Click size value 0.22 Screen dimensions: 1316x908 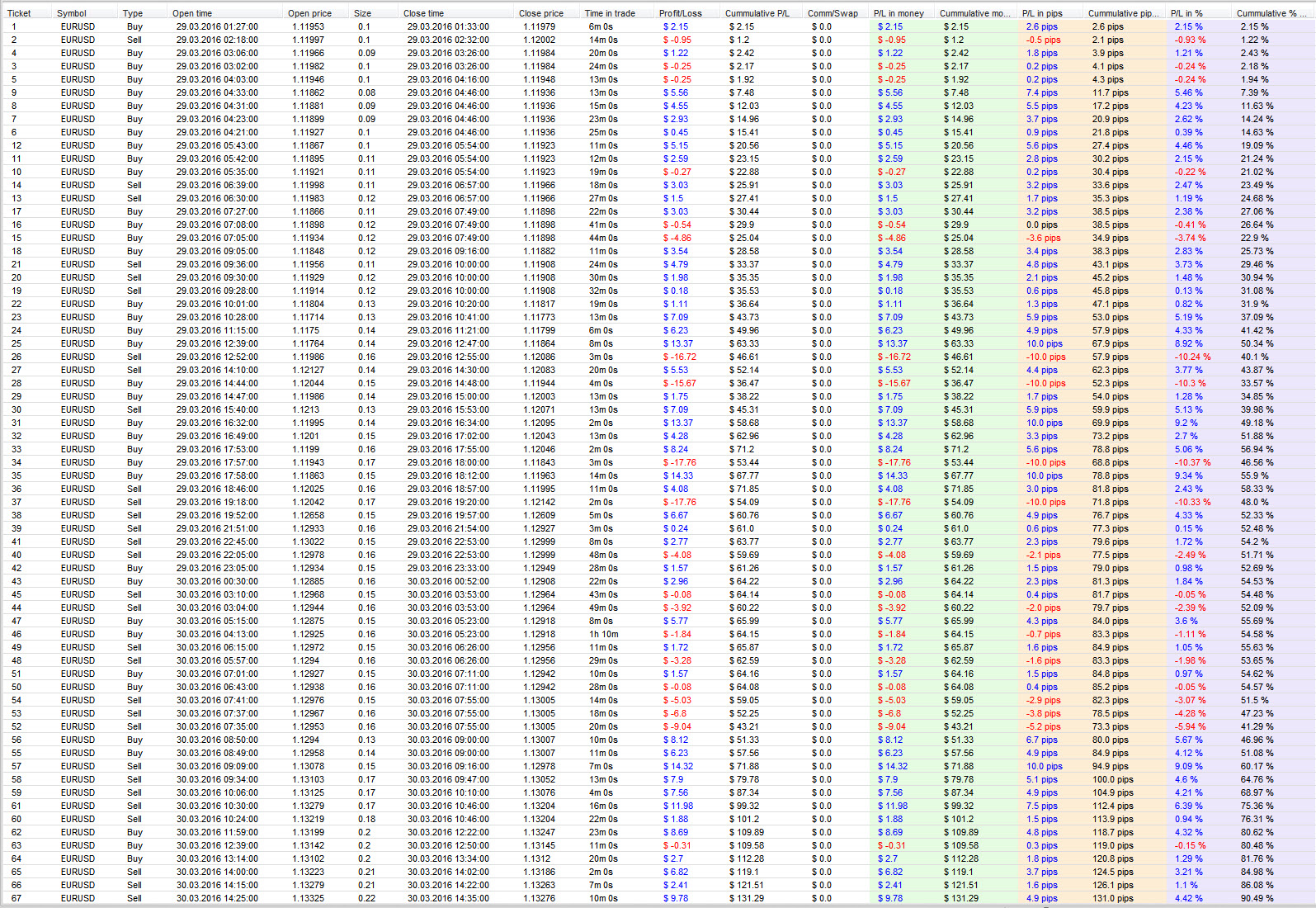tap(366, 898)
